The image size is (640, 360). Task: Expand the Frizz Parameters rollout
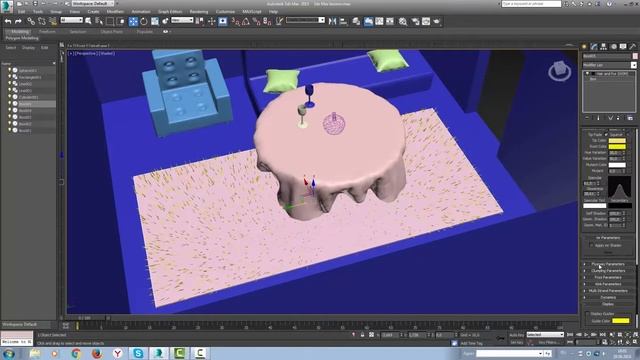pos(608,277)
